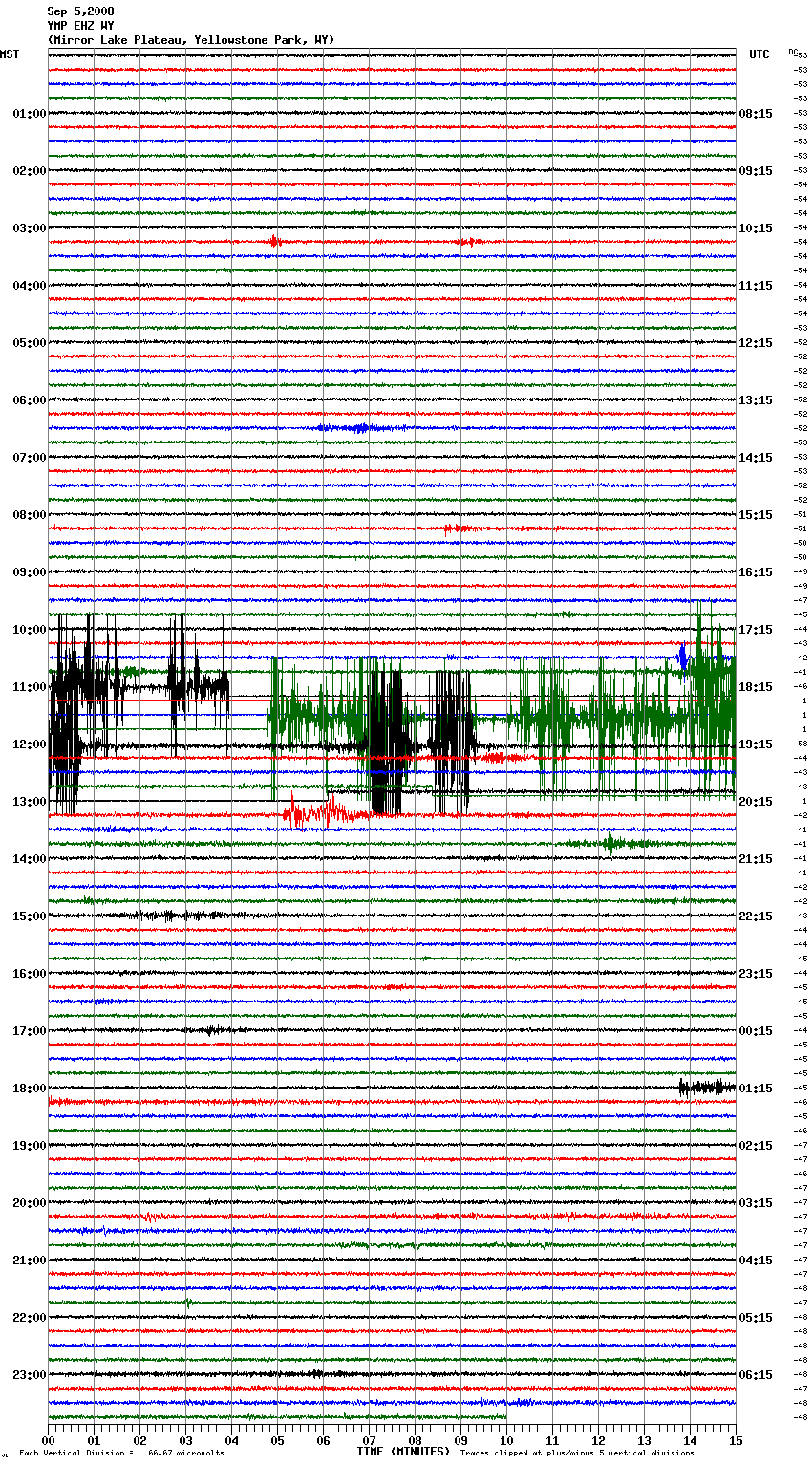This screenshot has width=812, height=1466.
Task: Select the '21:00' MST time label
Action: tap(30, 1261)
